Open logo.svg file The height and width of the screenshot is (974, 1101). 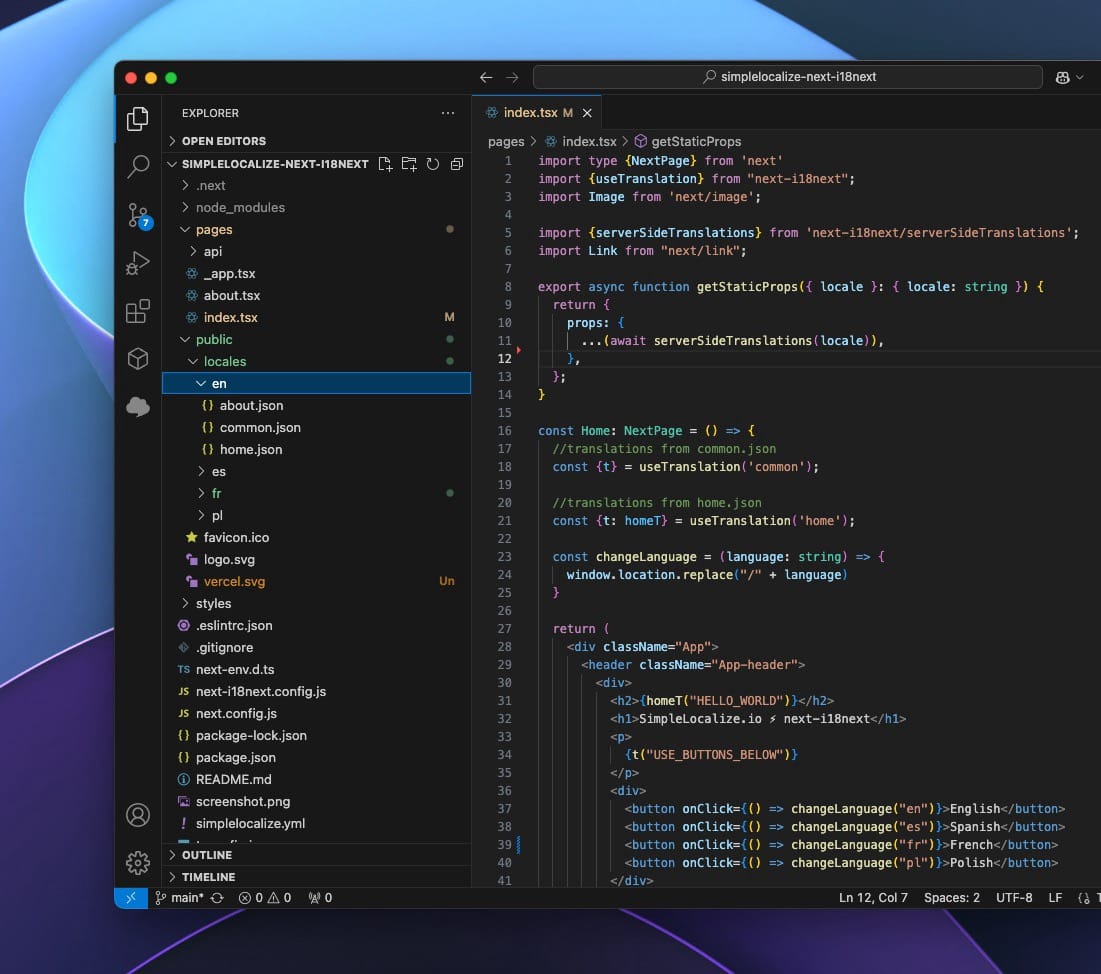click(x=316, y=560)
